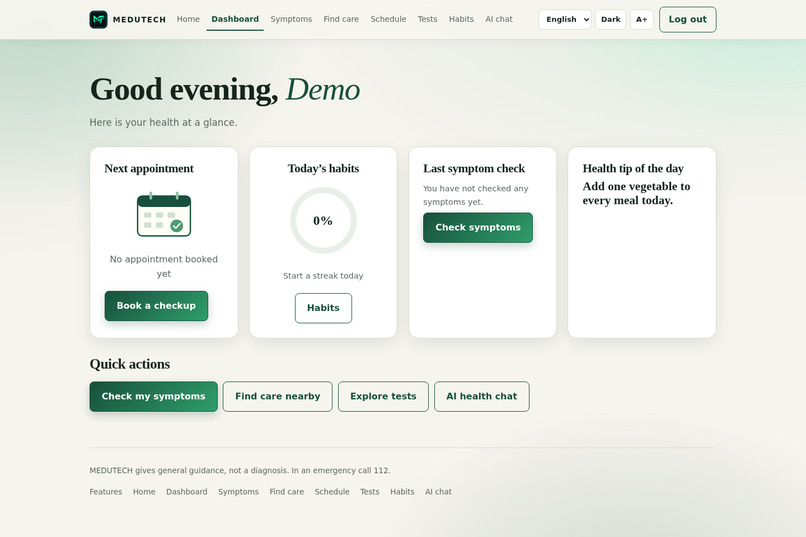Click 'Start a streak today' text
Viewport: 806px width, 537px height.
click(x=323, y=276)
